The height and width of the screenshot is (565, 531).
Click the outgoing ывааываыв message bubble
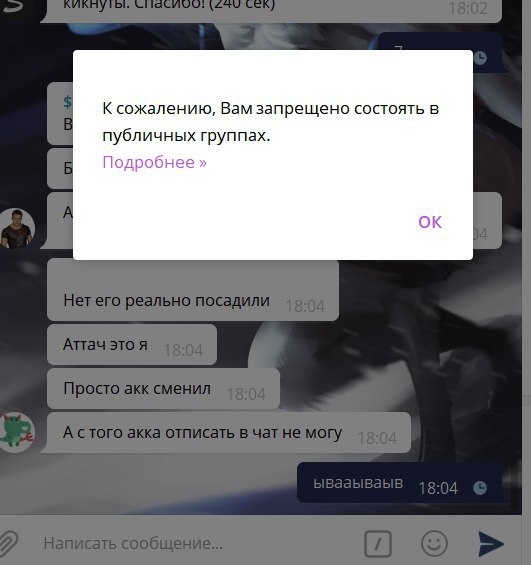pyautogui.click(x=400, y=483)
